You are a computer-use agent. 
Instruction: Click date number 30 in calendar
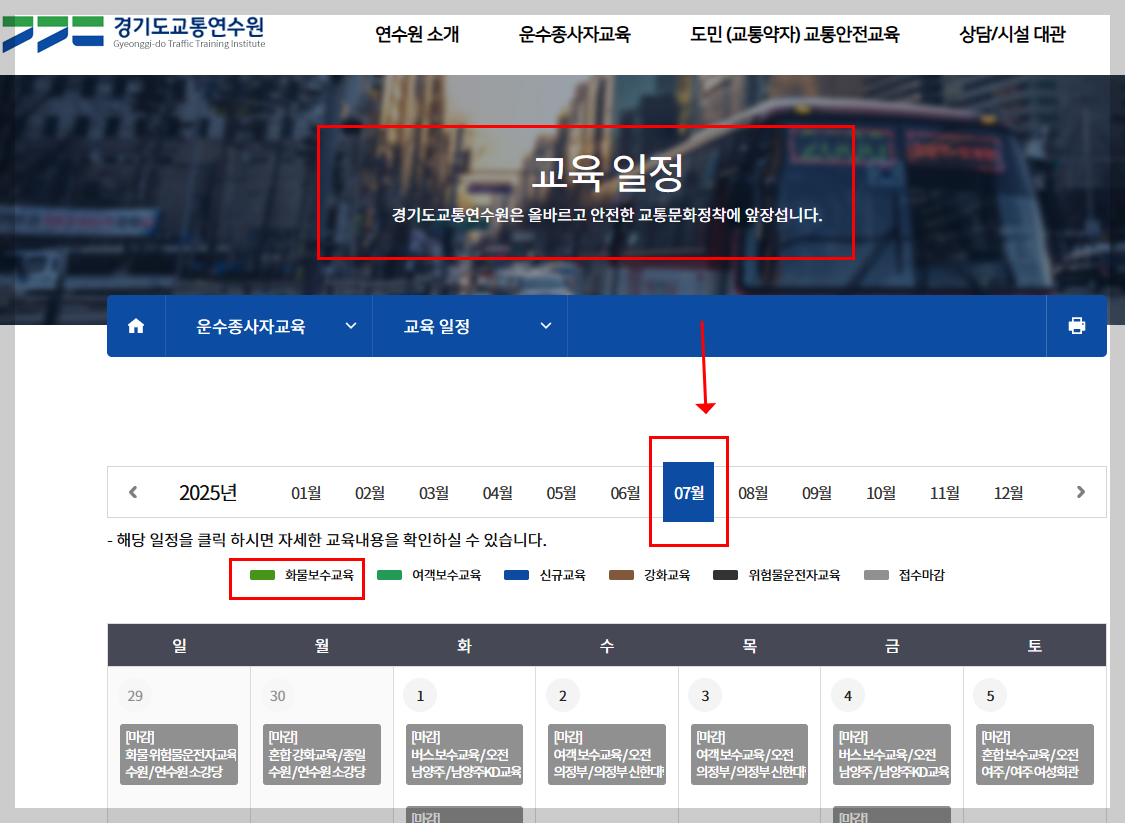click(278, 695)
